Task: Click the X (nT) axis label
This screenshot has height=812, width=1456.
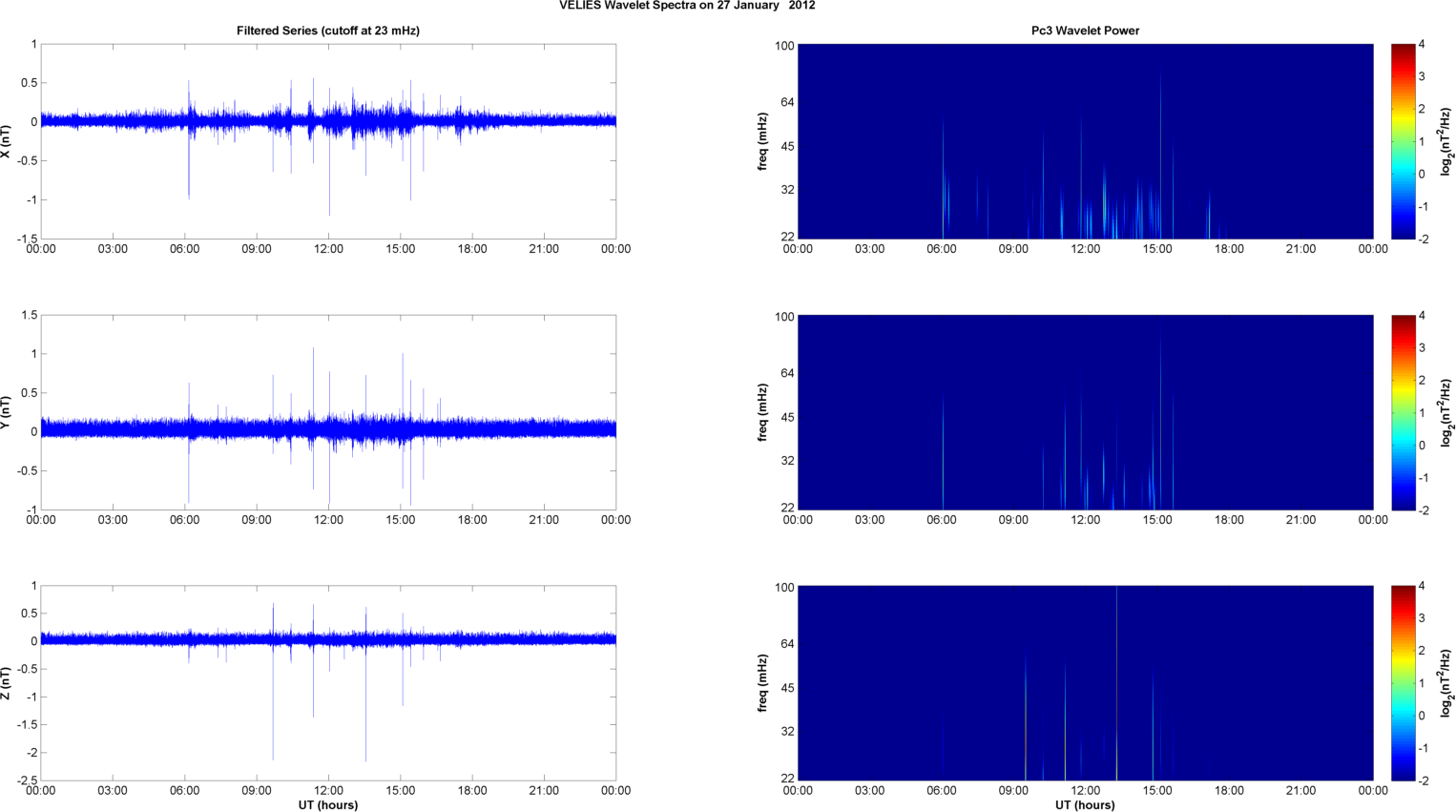Action: (x=6, y=141)
